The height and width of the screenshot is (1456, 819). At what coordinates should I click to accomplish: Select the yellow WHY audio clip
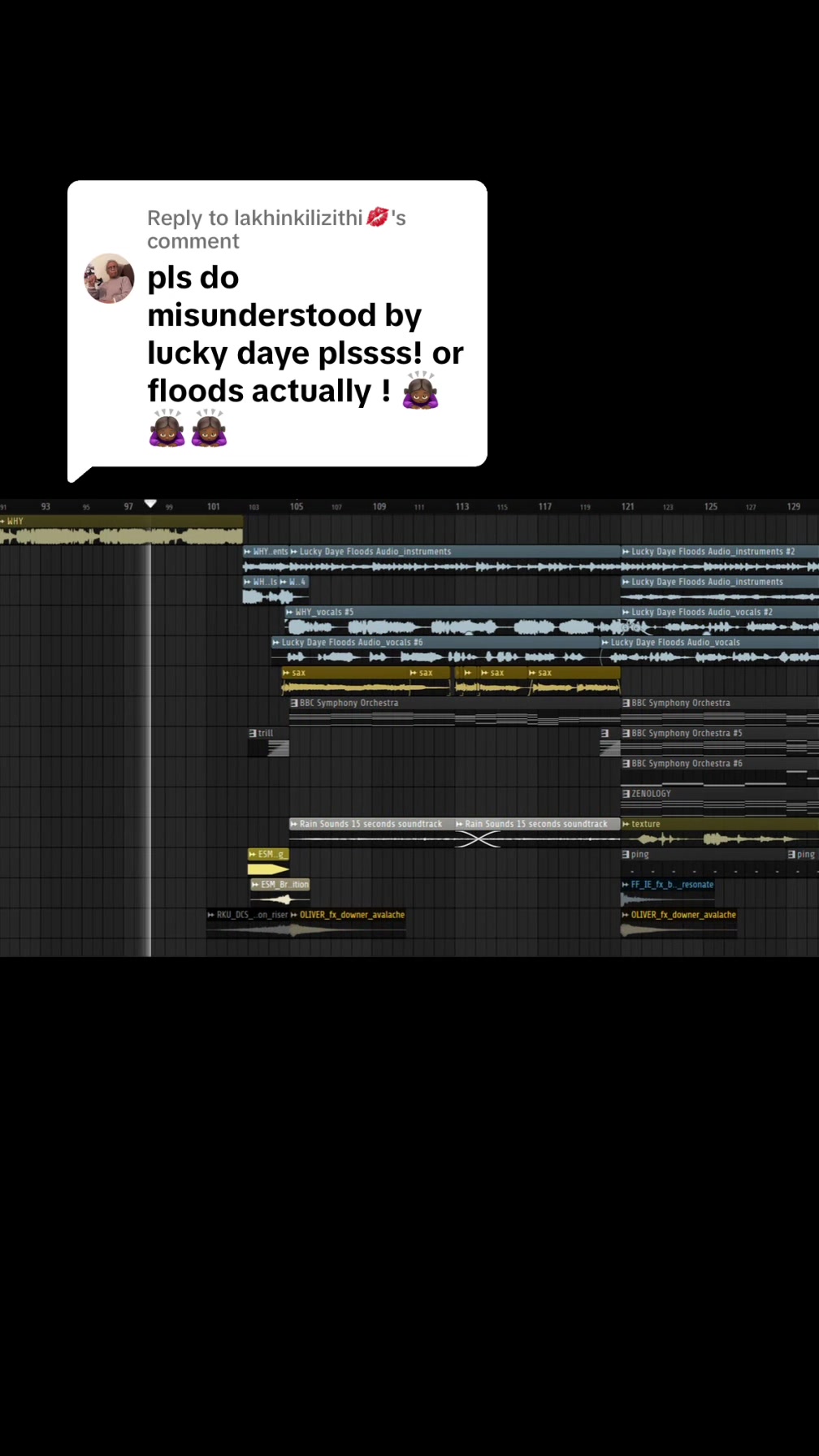click(121, 530)
